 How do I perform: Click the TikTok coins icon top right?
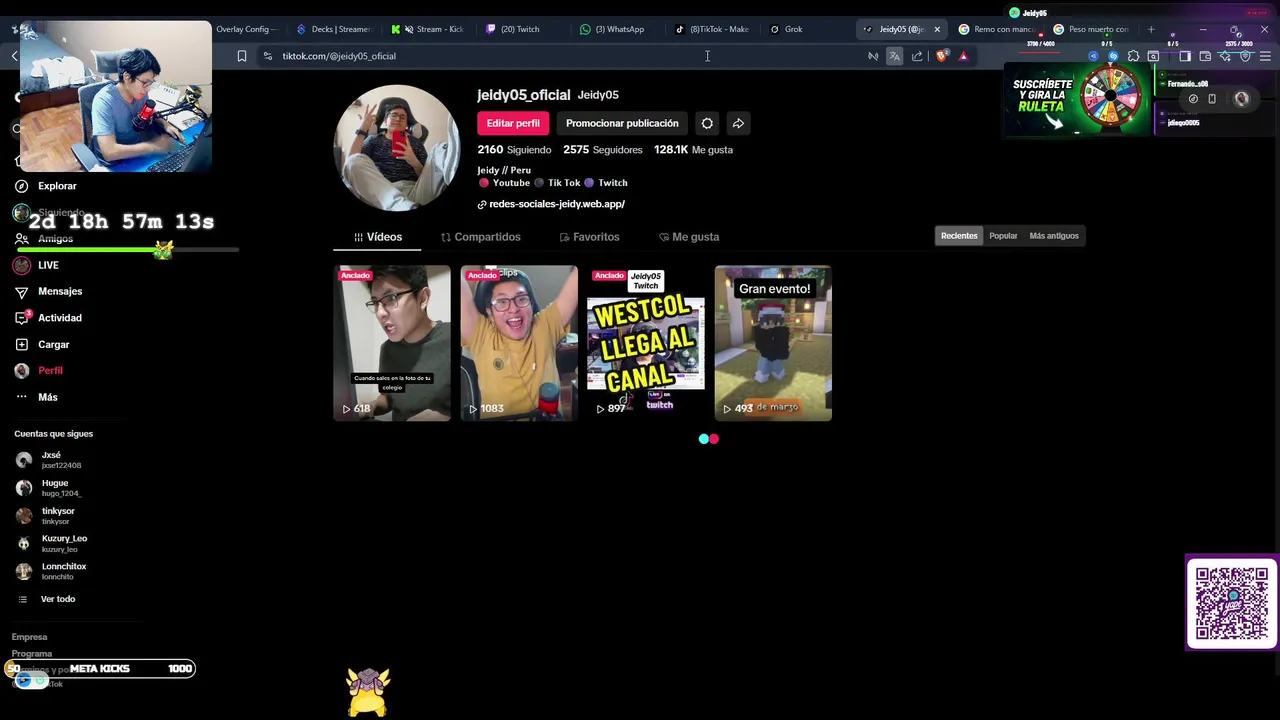pos(1193,99)
